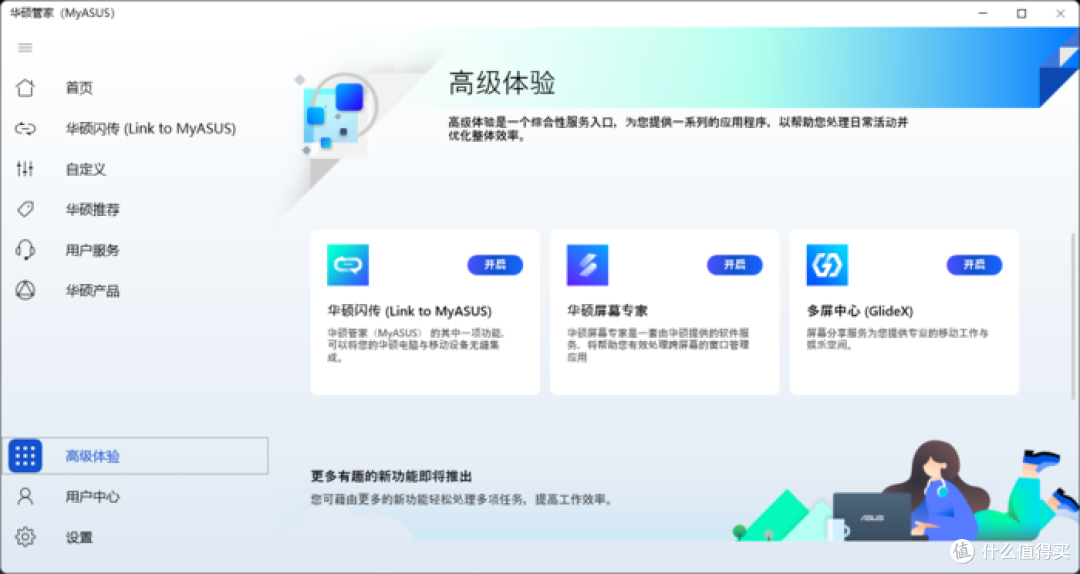Minimize the MyASUS window
This screenshot has width=1080, height=574.
pyautogui.click(x=983, y=13)
